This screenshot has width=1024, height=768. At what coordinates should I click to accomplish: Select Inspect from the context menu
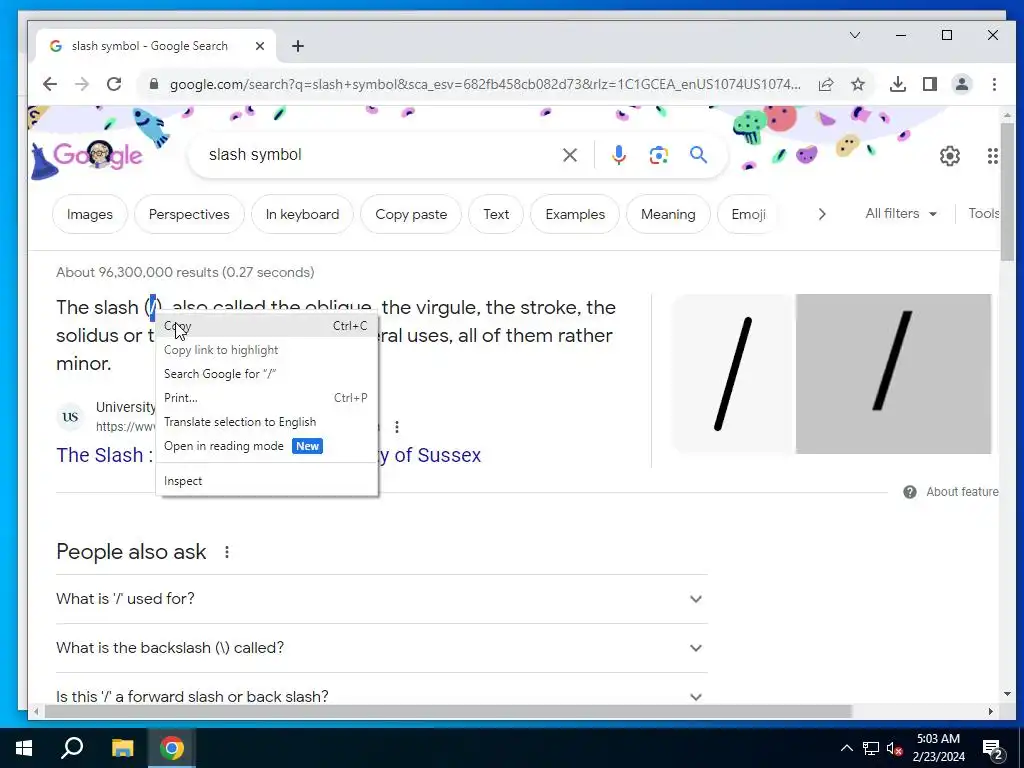click(x=266, y=481)
